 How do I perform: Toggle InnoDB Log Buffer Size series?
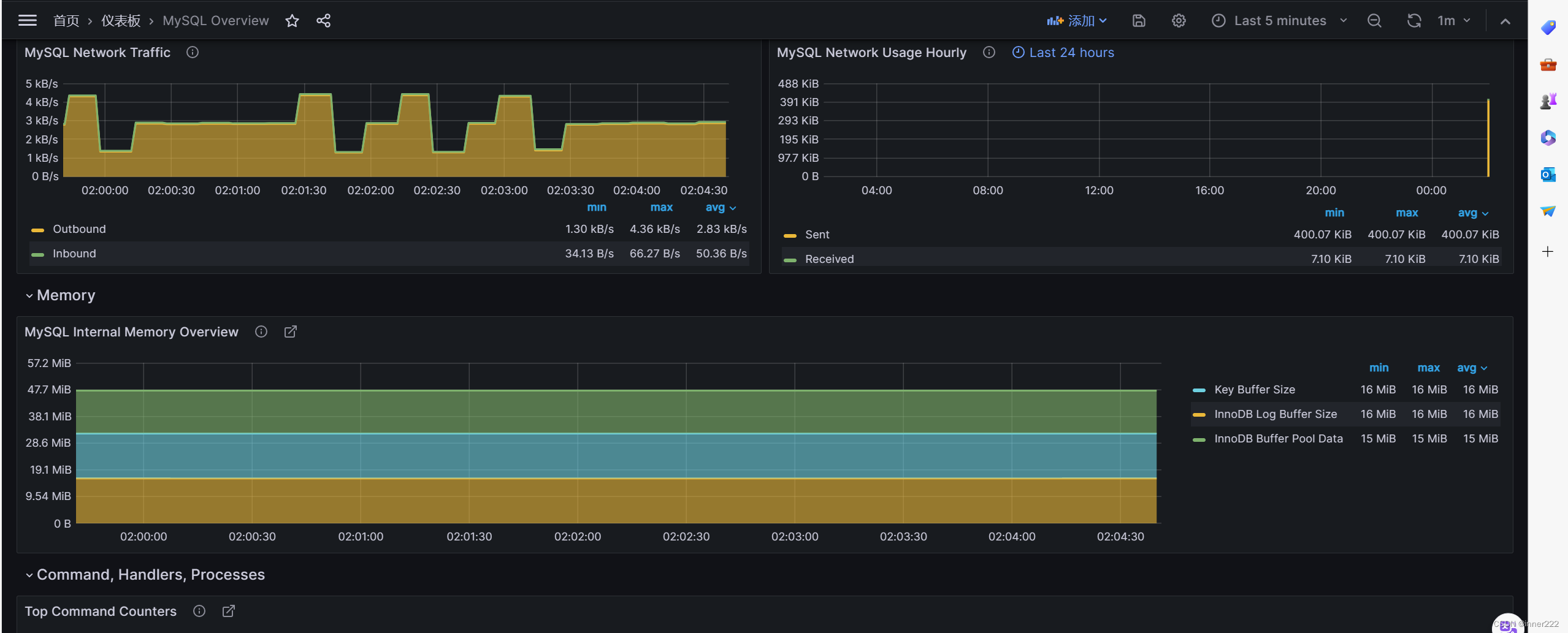1275,414
